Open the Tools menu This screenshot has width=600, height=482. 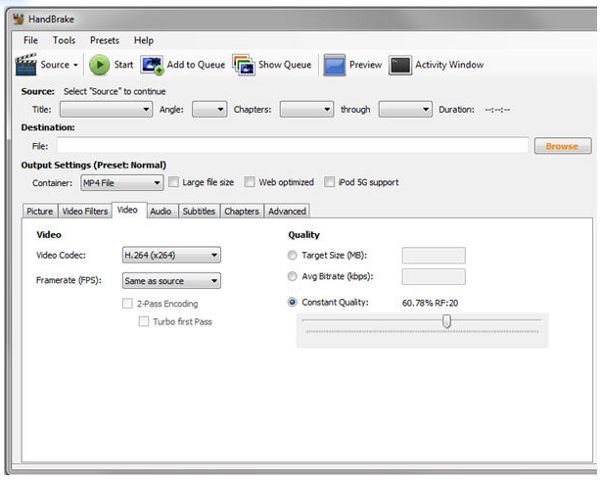(x=64, y=40)
